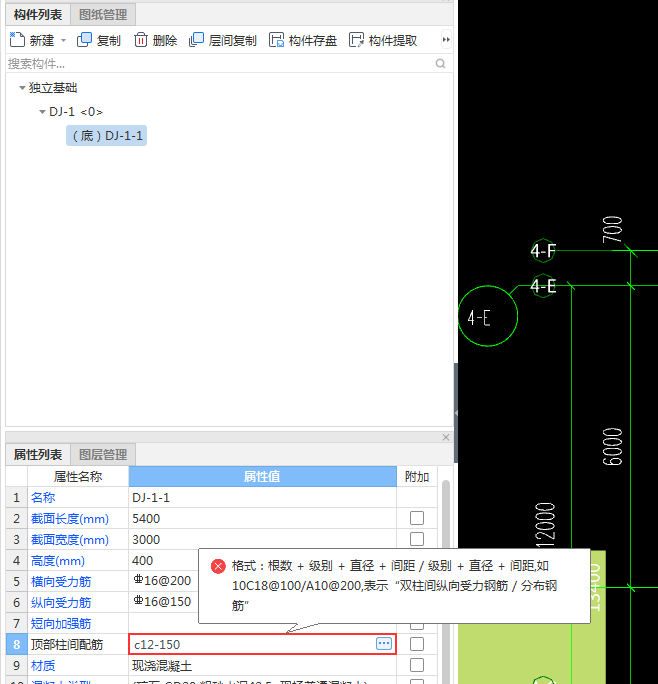The height and width of the screenshot is (684, 658).
Task: Click the 名称 property link
Action: [x=43, y=497]
